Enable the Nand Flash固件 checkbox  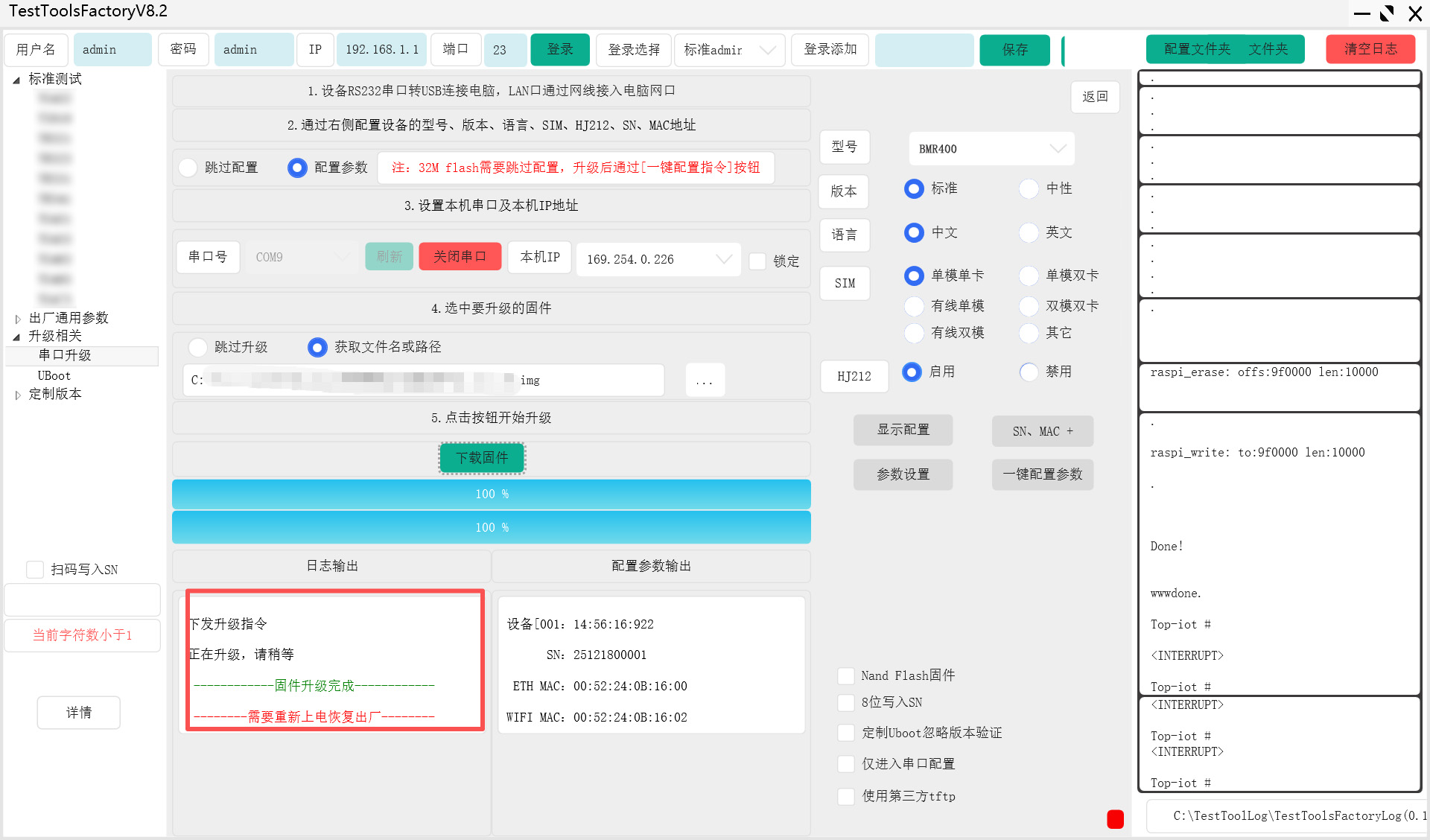846,675
